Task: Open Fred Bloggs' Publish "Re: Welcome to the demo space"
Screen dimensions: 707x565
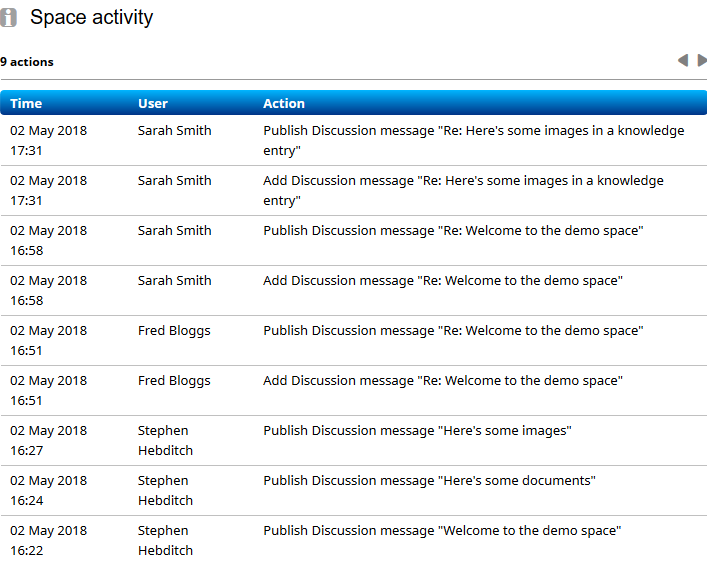Action: click(453, 331)
